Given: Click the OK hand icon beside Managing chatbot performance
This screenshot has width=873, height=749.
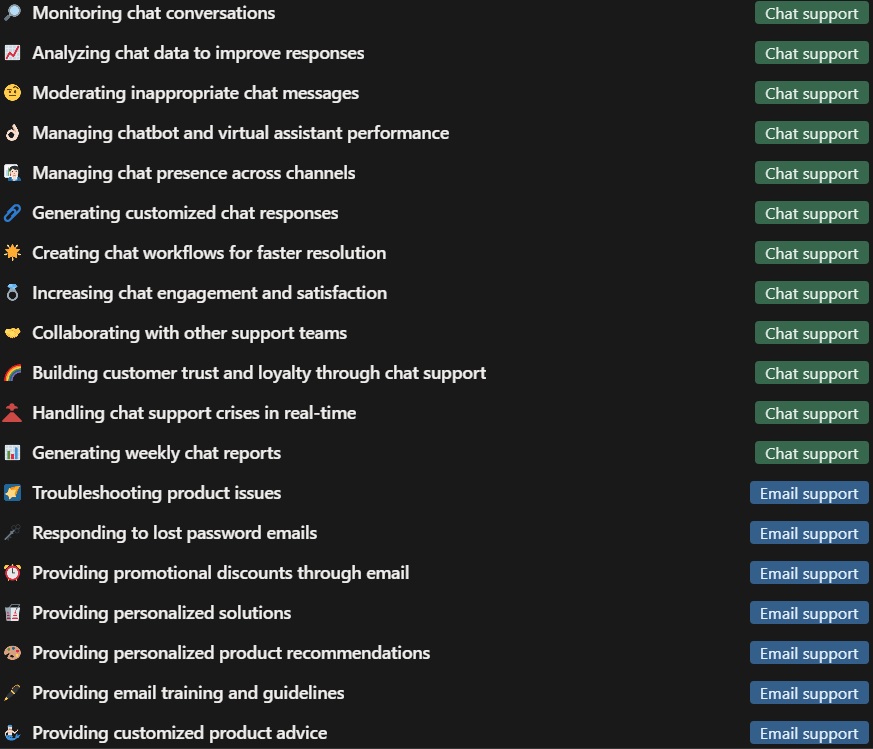Looking at the screenshot, I should click(x=14, y=133).
